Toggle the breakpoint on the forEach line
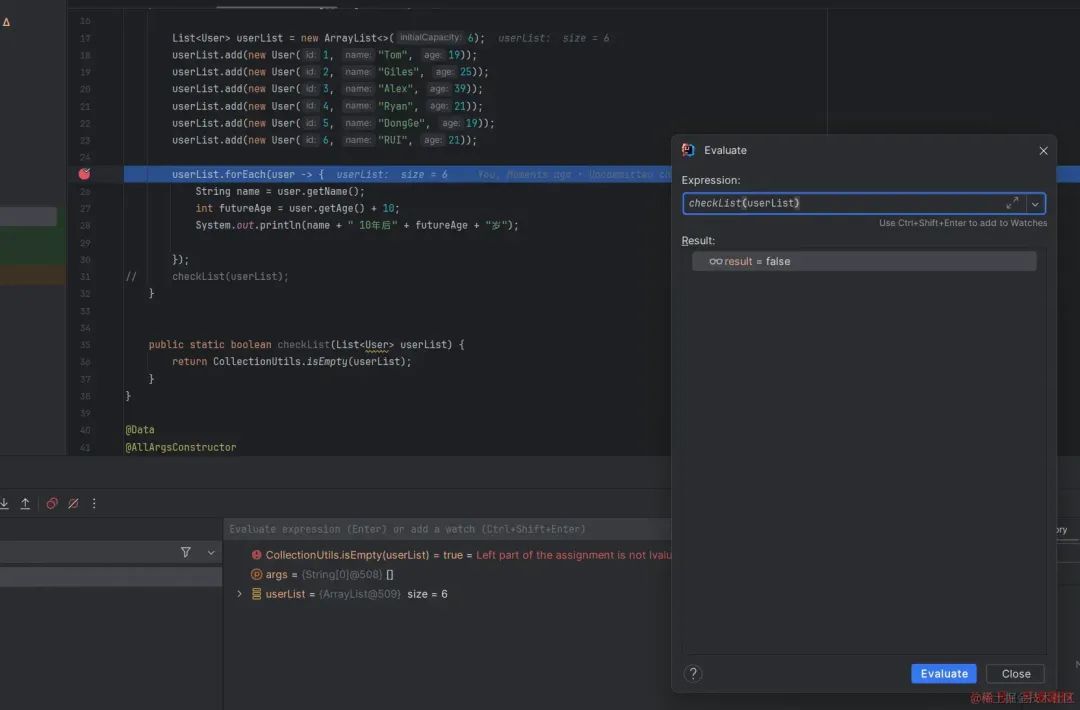 pos(84,174)
